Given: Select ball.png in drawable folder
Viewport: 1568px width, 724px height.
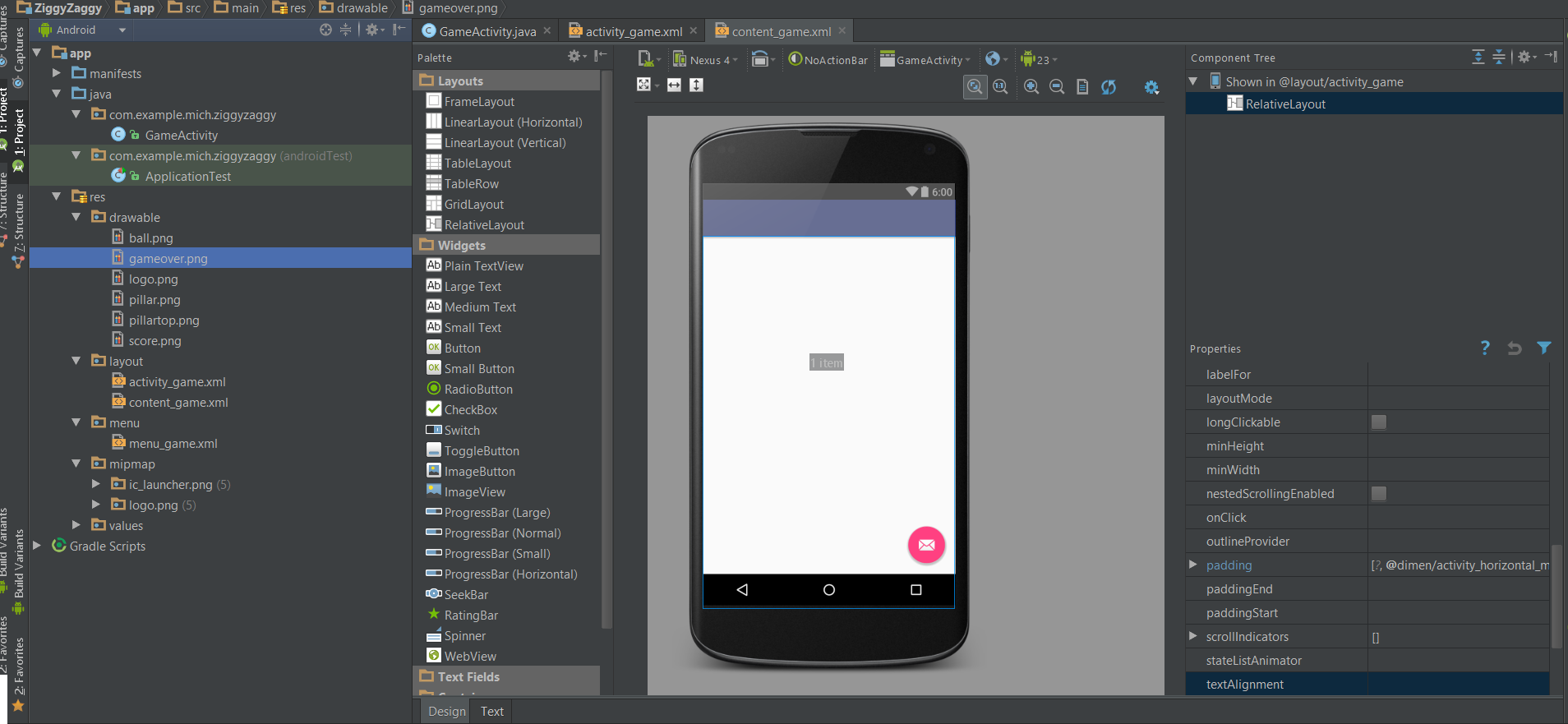Looking at the screenshot, I should (x=142, y=237).
